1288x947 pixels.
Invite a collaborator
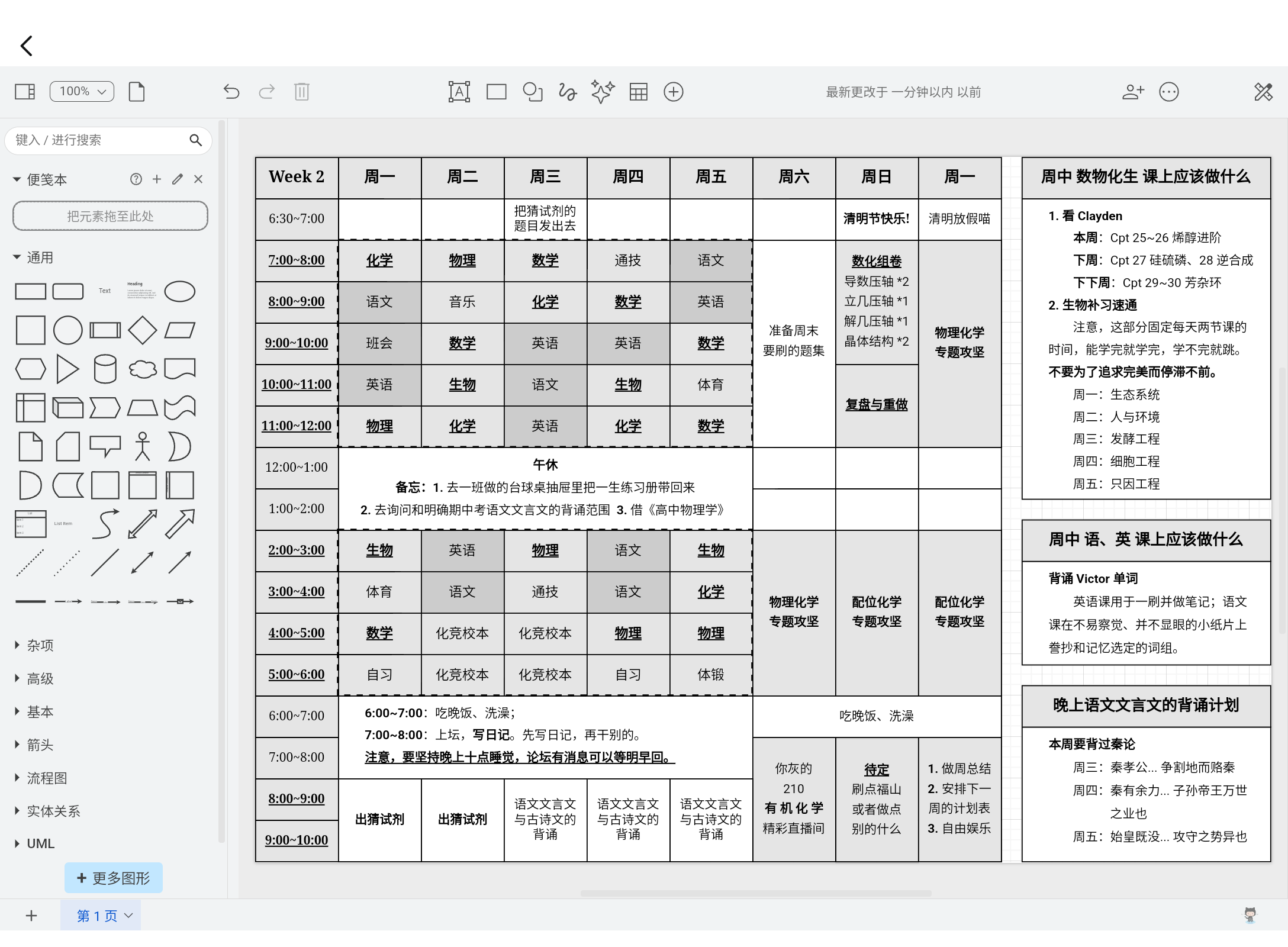click(1133, 92)
